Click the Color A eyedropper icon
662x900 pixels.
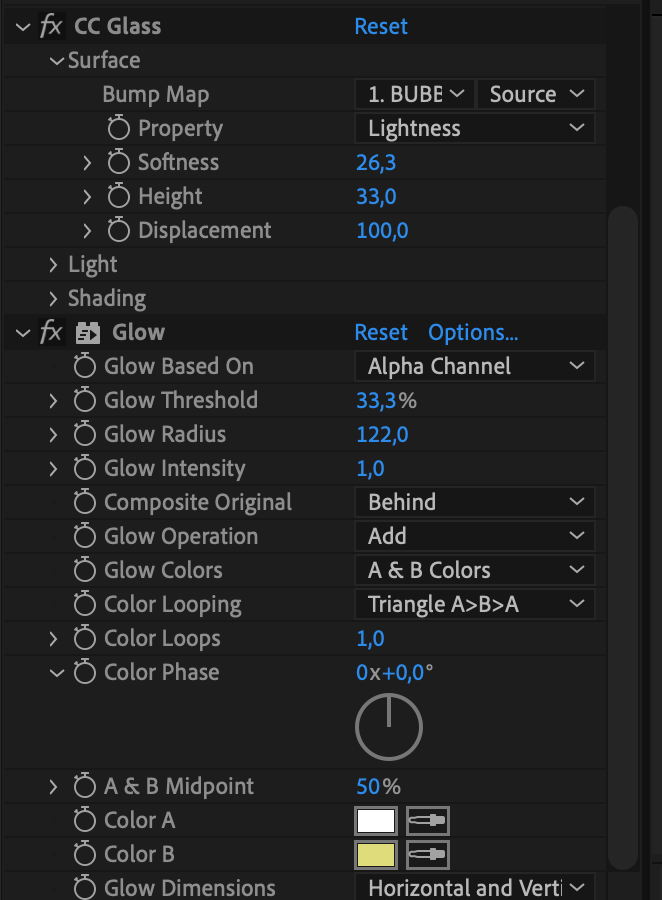427,822
